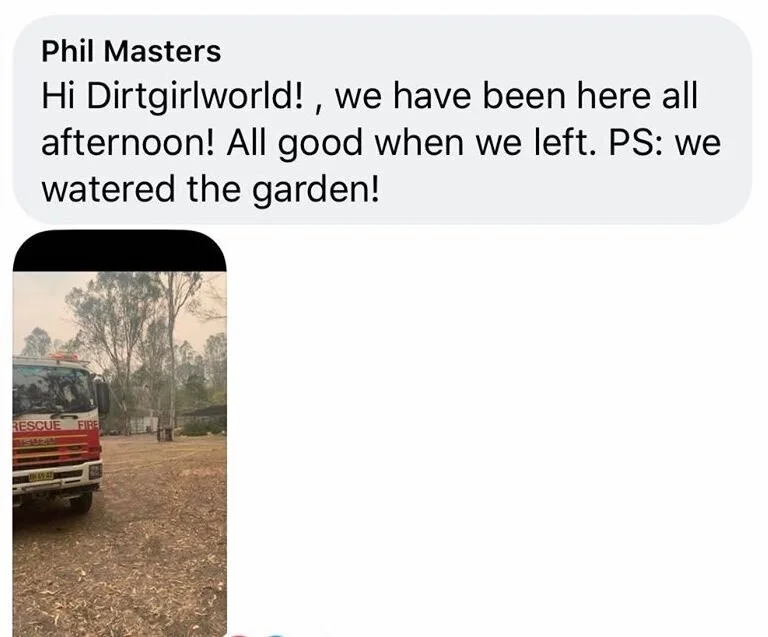Image resolution: width=768 pixels, height=637 pixels.
Task: Click the RESCUE lettering on the truck
Action: (x=37, y=425)
